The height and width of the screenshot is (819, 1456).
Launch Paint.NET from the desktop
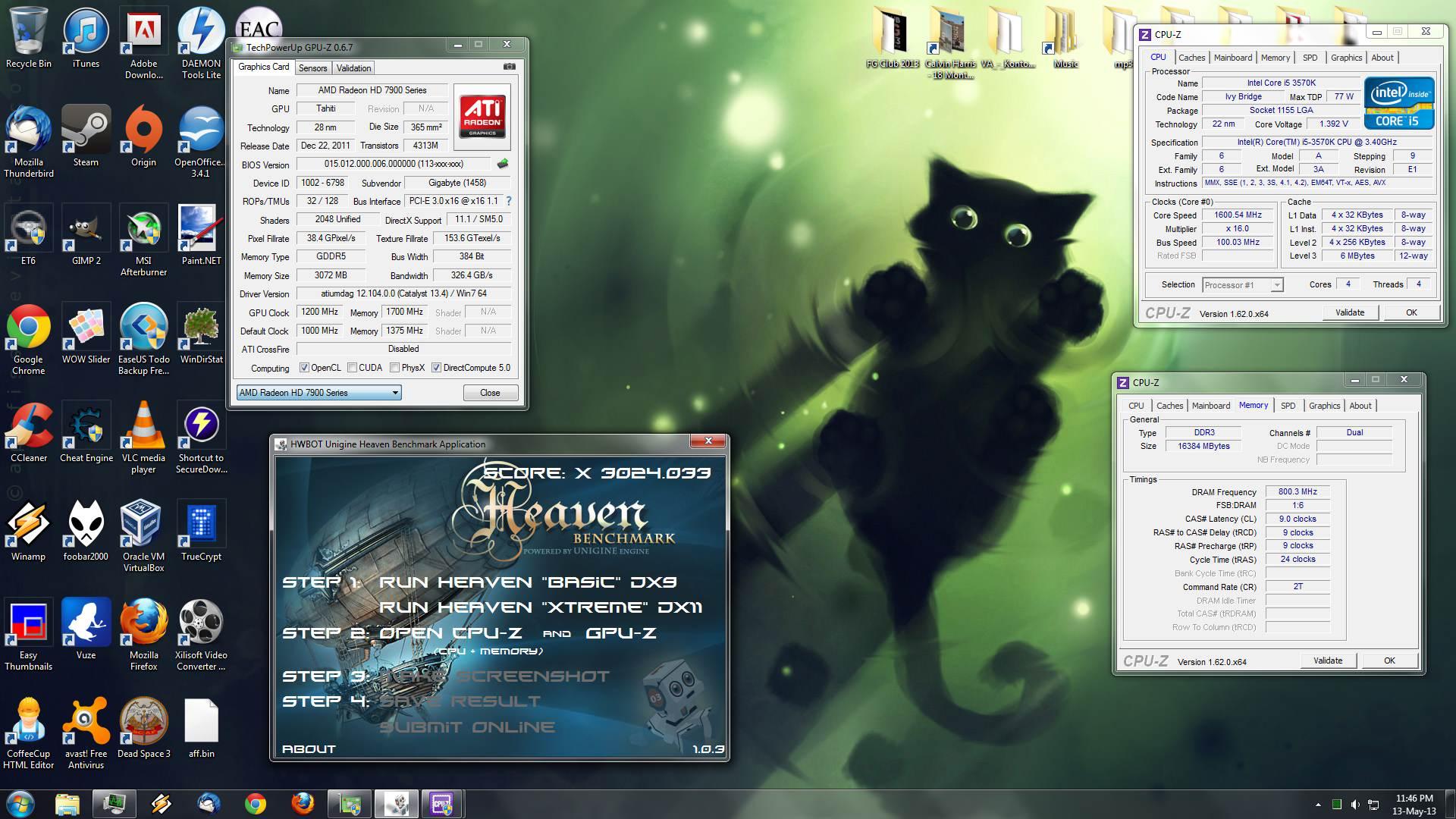(x=201, y=235)
